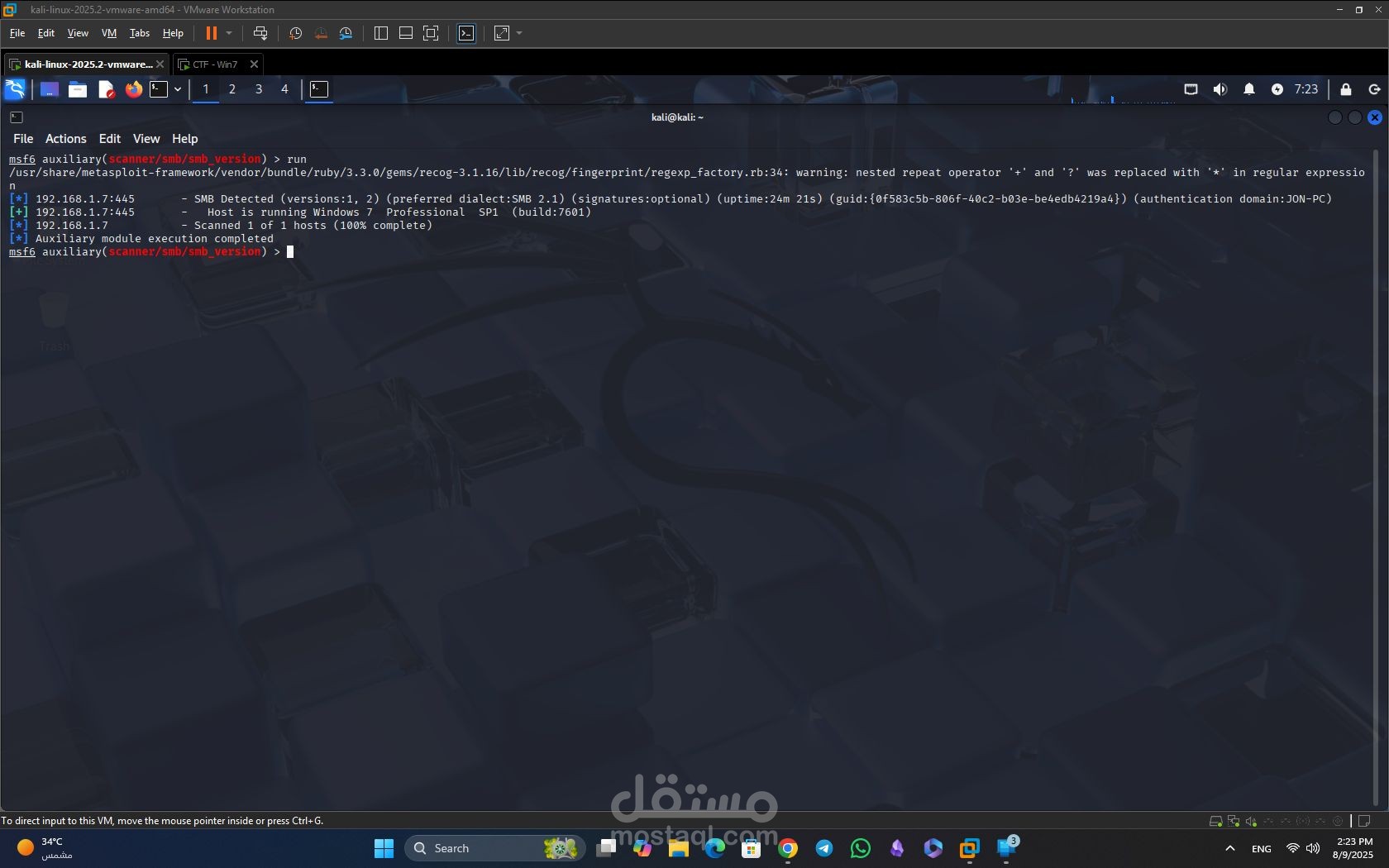Toggle the VMware library sidebar
Viewport: 1389px width, 868px height.
[381, 33]
